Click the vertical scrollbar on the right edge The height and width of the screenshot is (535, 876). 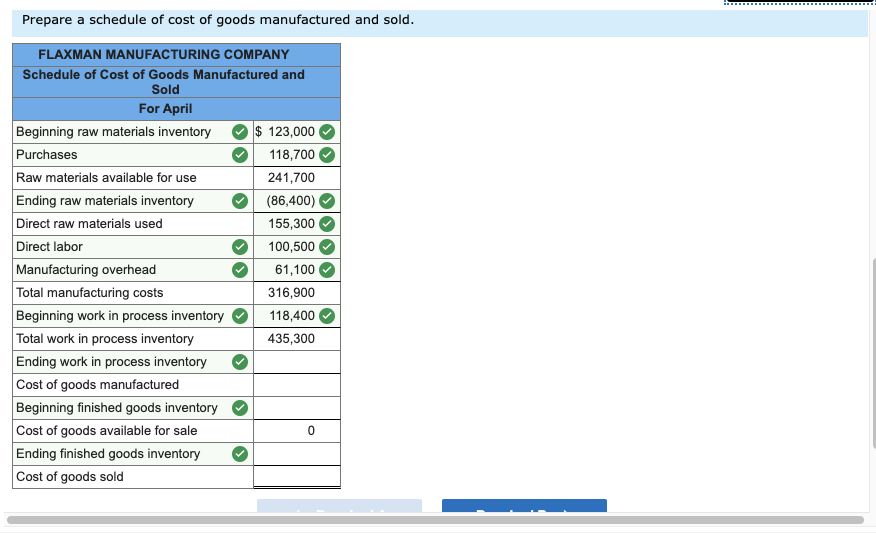click(874, 353)
